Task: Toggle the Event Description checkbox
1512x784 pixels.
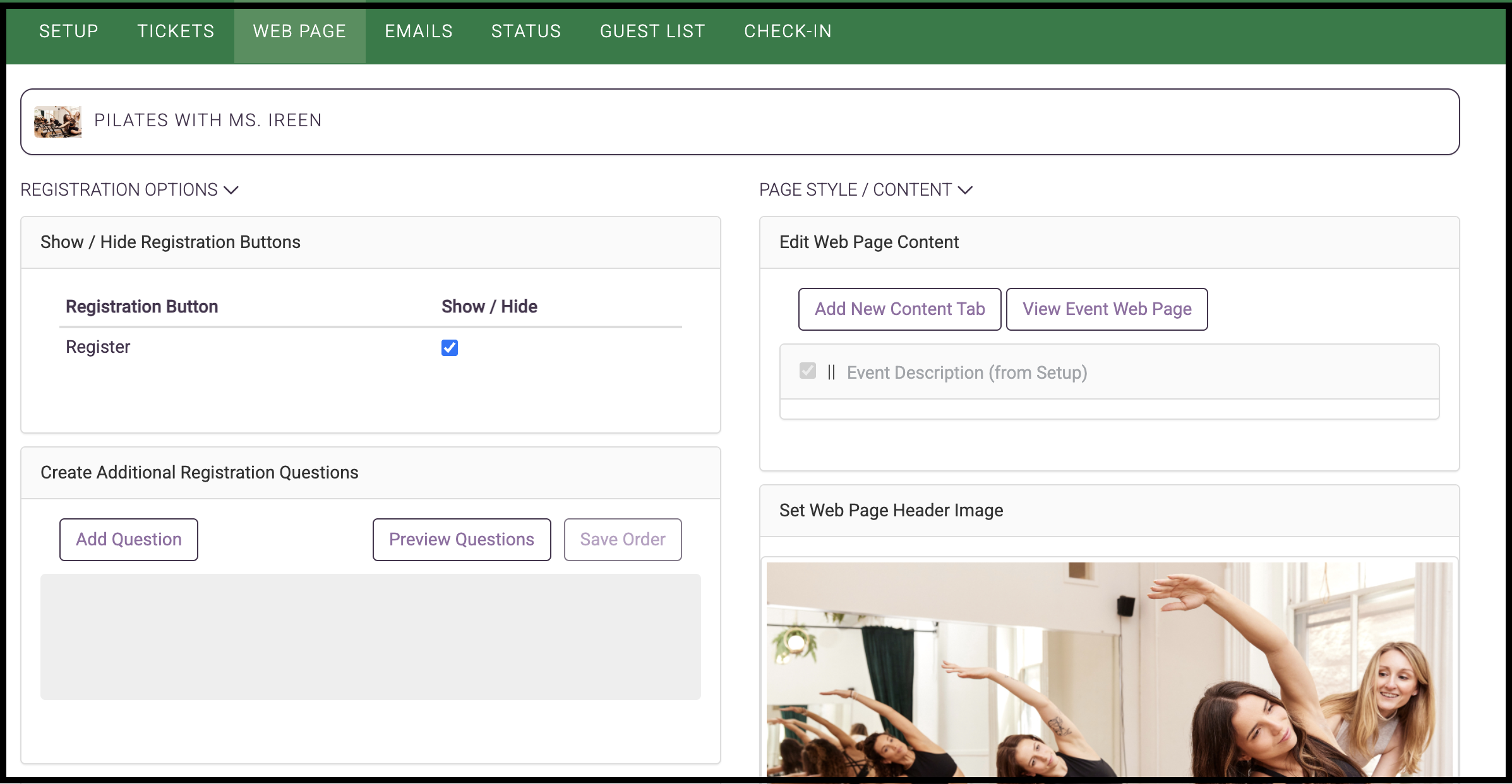Action: [808, 371]
